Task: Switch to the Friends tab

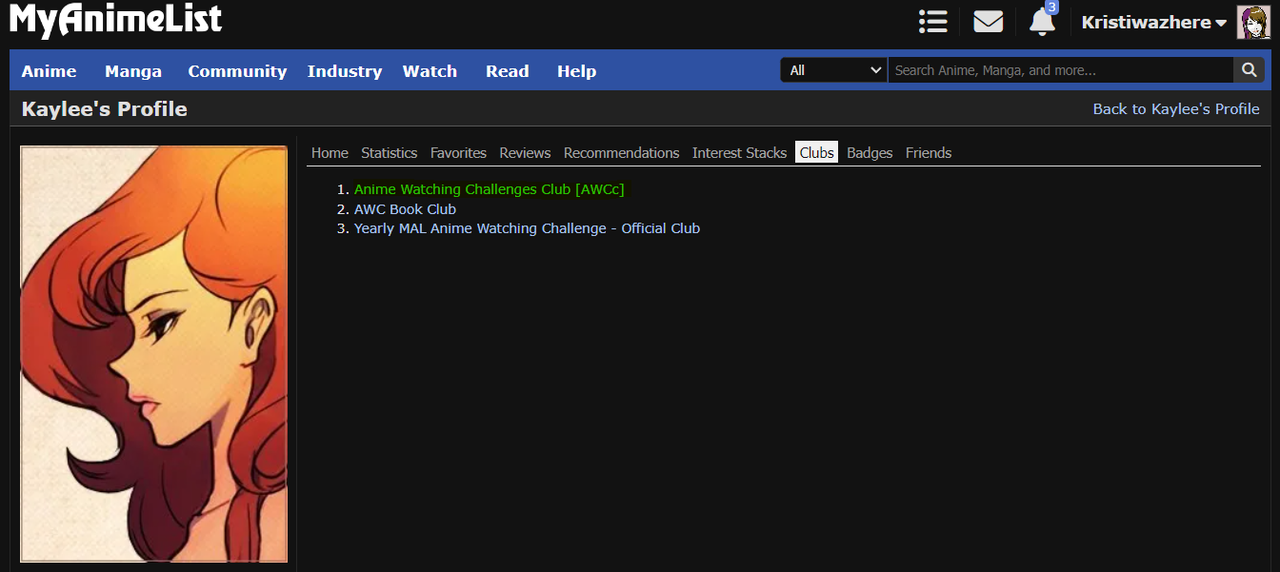Action: coord(928,153)
